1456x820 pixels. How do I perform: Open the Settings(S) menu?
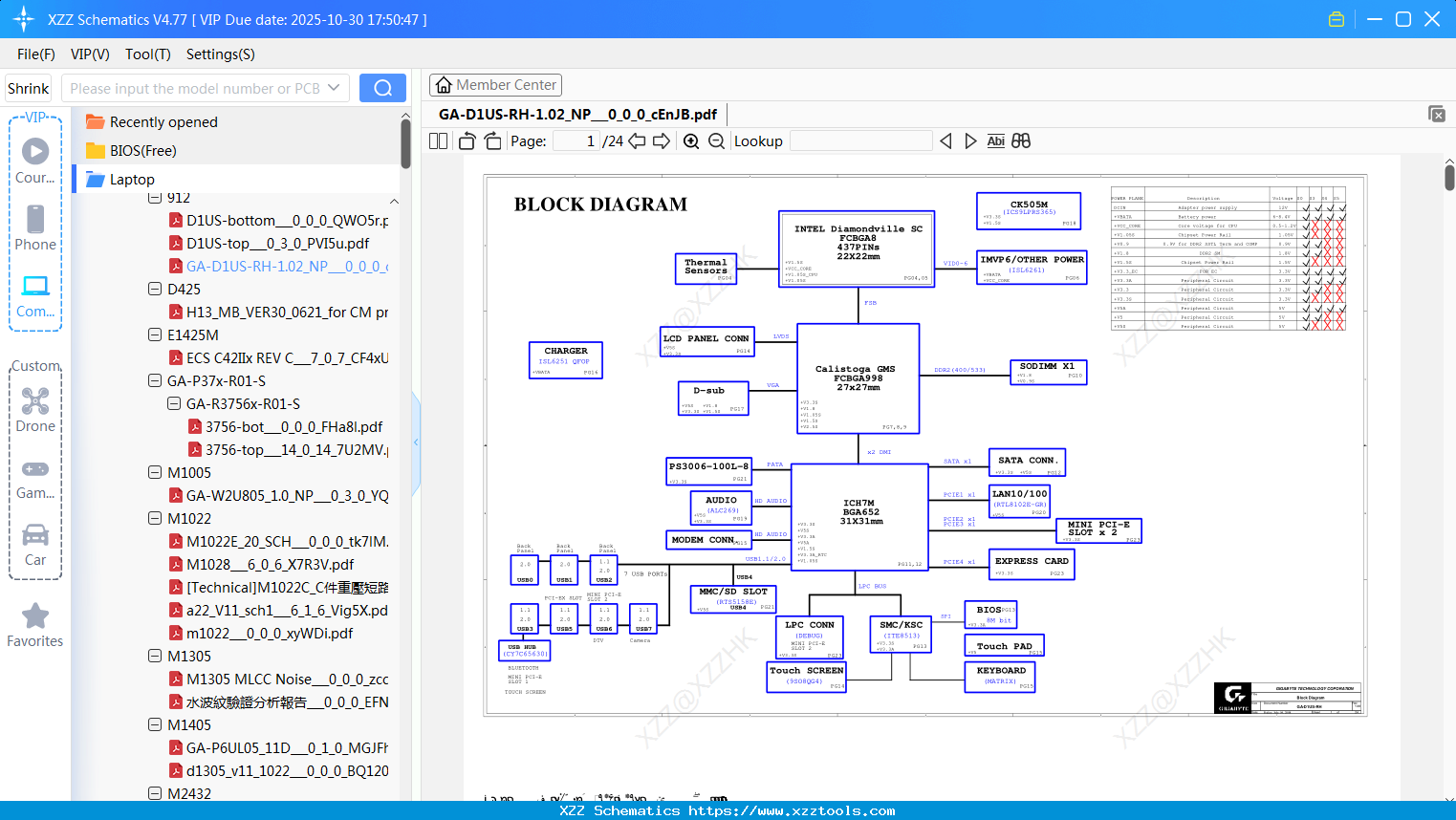221,54
